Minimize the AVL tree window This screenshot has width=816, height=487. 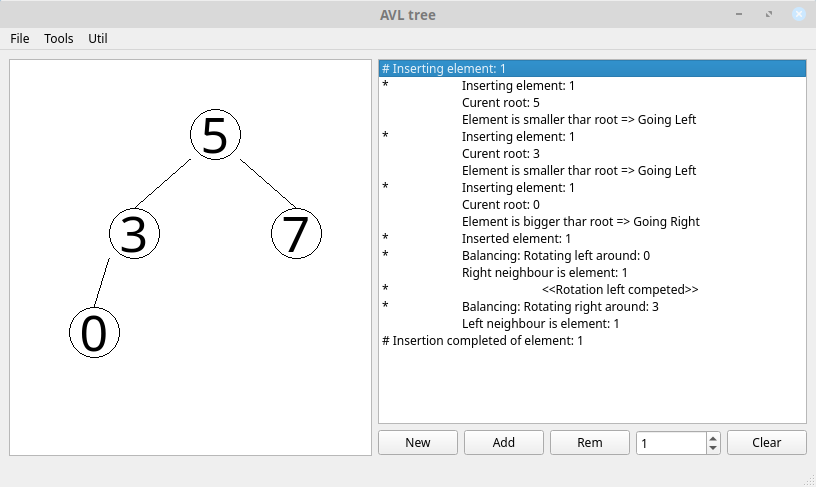tap(738, 14)
